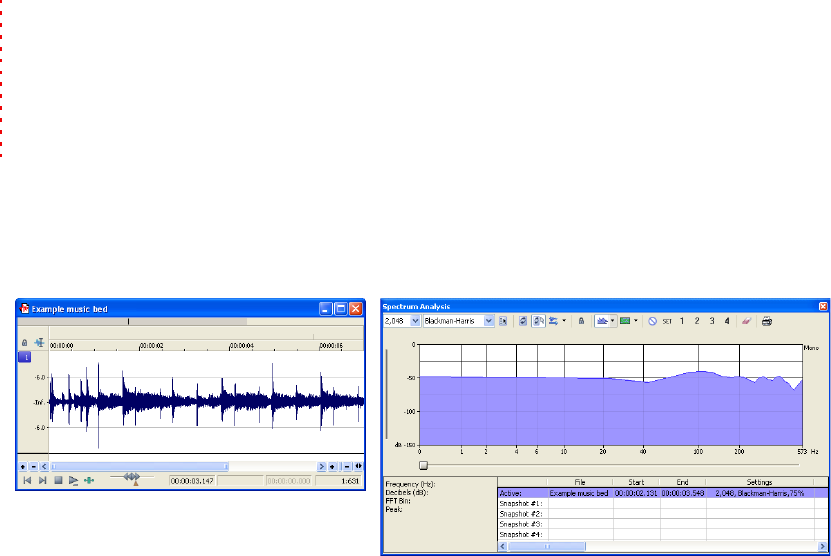Click the Settings column header

click(759, 482)
